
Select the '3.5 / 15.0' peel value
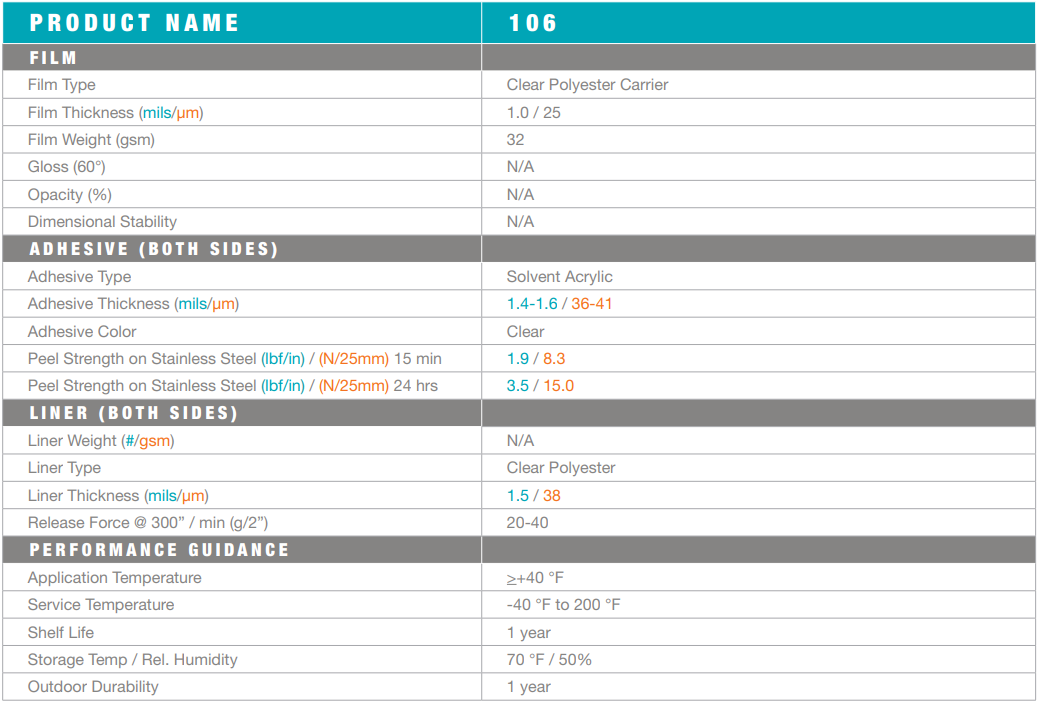click(x=540, y=386)
